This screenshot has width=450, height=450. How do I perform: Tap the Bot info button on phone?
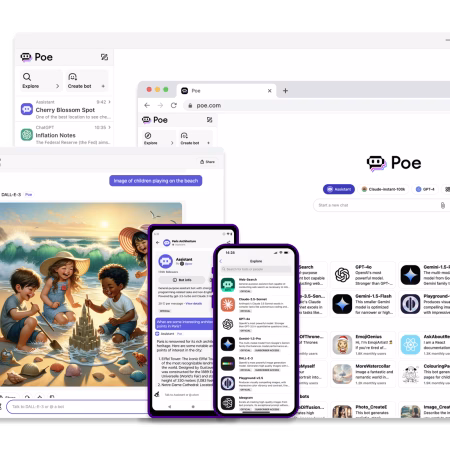(182, 280)
